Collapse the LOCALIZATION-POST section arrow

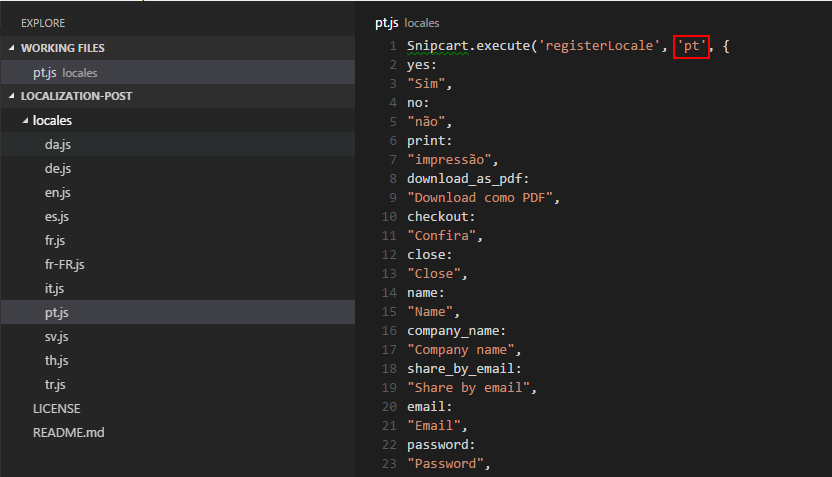tap(12, 96)
